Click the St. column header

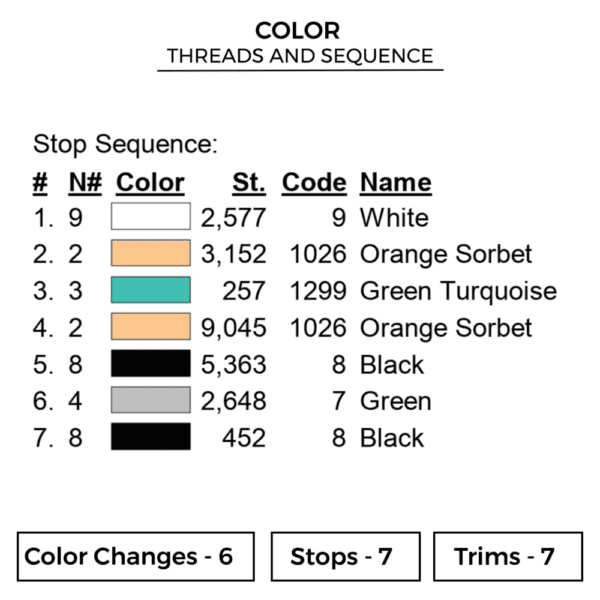click(x=248, y=183)
